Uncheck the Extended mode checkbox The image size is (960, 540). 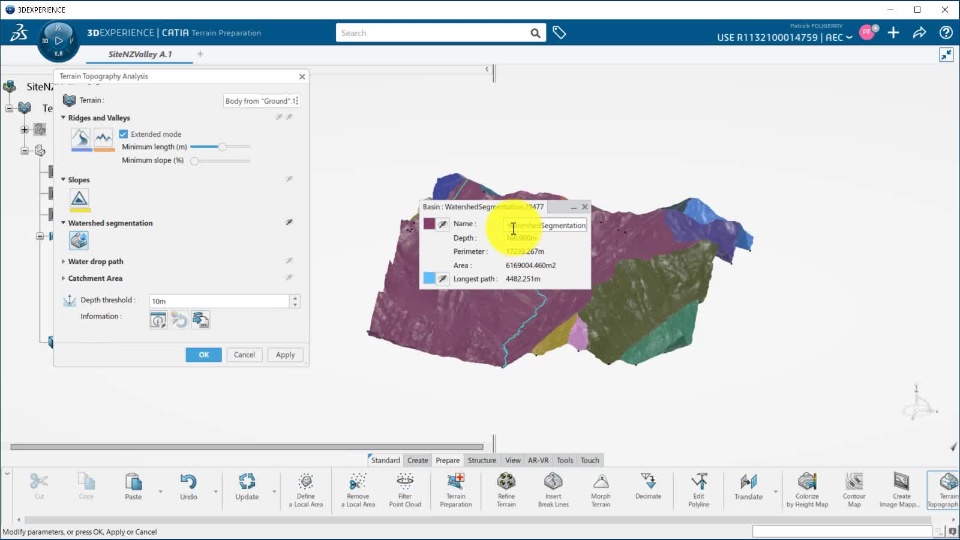point(124,134)
